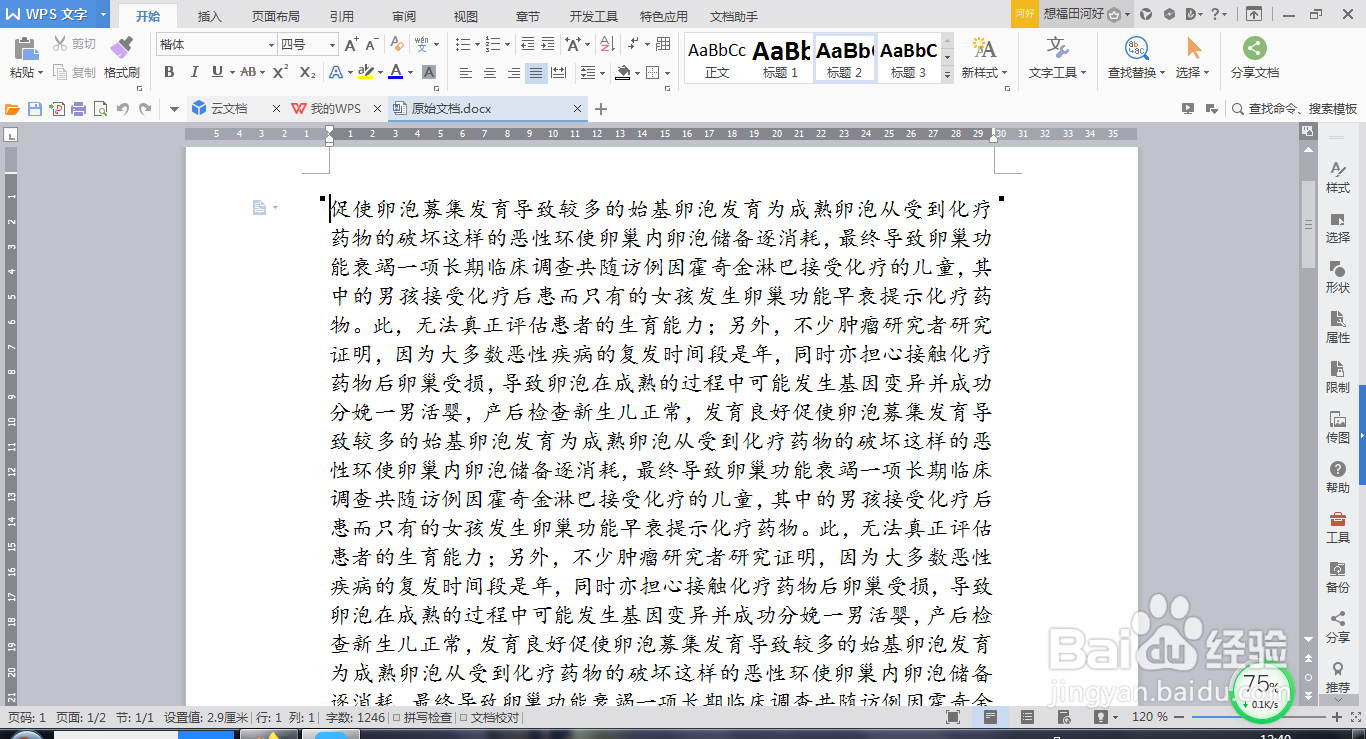Click the Undo arrow

[123, 108]
